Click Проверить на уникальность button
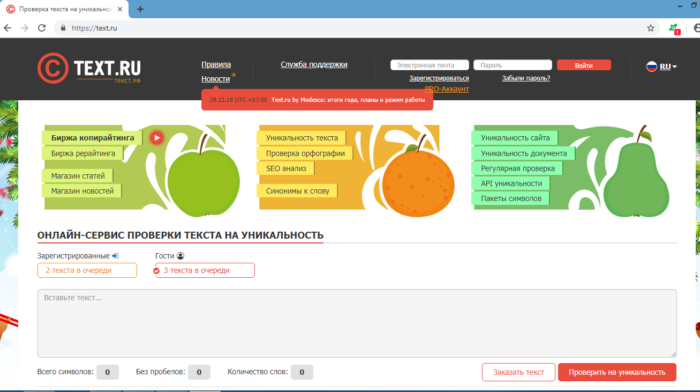700x392 pixels. (617, 372)
